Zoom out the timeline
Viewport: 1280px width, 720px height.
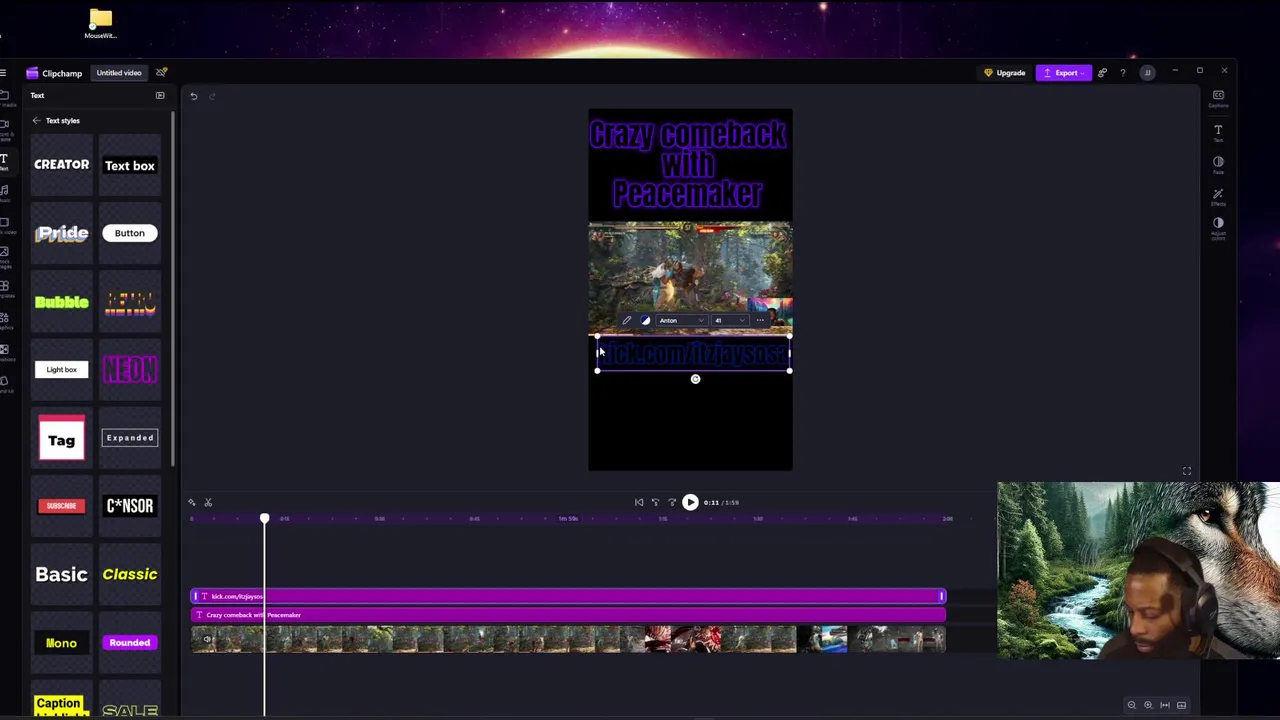tap(1131, 705)
